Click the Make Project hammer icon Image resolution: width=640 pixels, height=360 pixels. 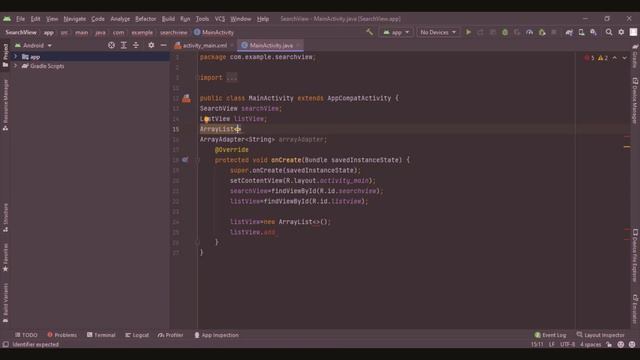pyautogui.click(x=369, y=32)
